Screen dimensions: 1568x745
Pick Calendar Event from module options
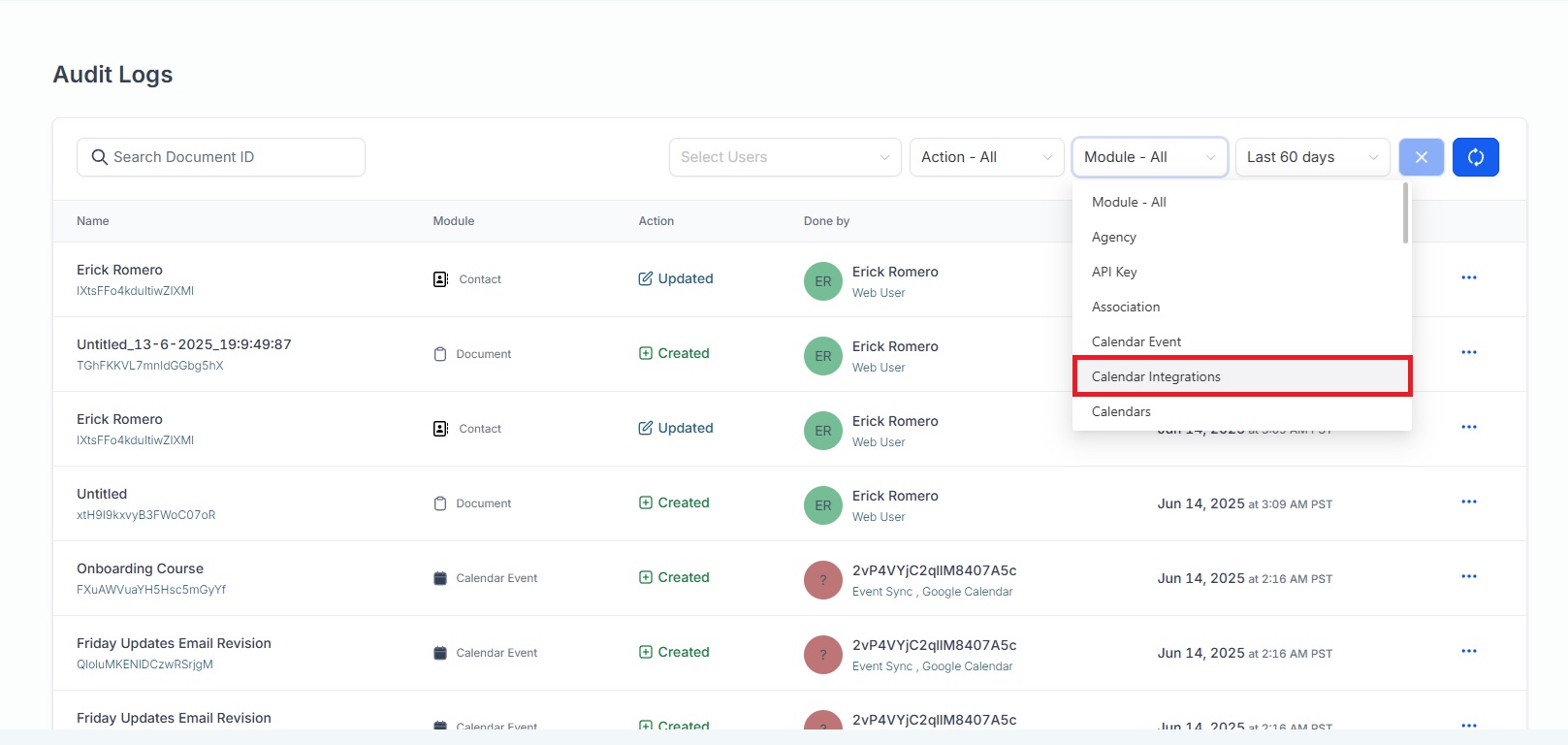[x=1136, y=341]
